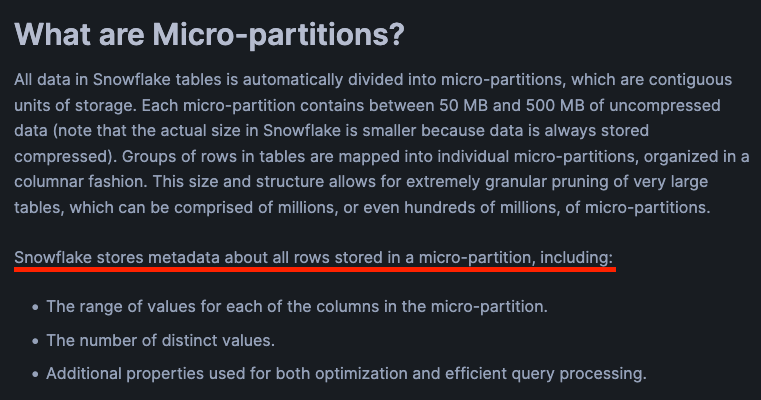This screenshot has height=400, width=761.
Task: Click the "Additional properties" bullet item
Action: pyautogui.click(x=346, y=374)
